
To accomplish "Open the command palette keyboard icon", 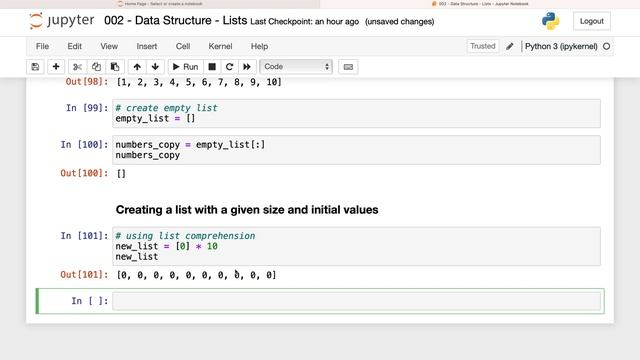I will pos(348,67).
